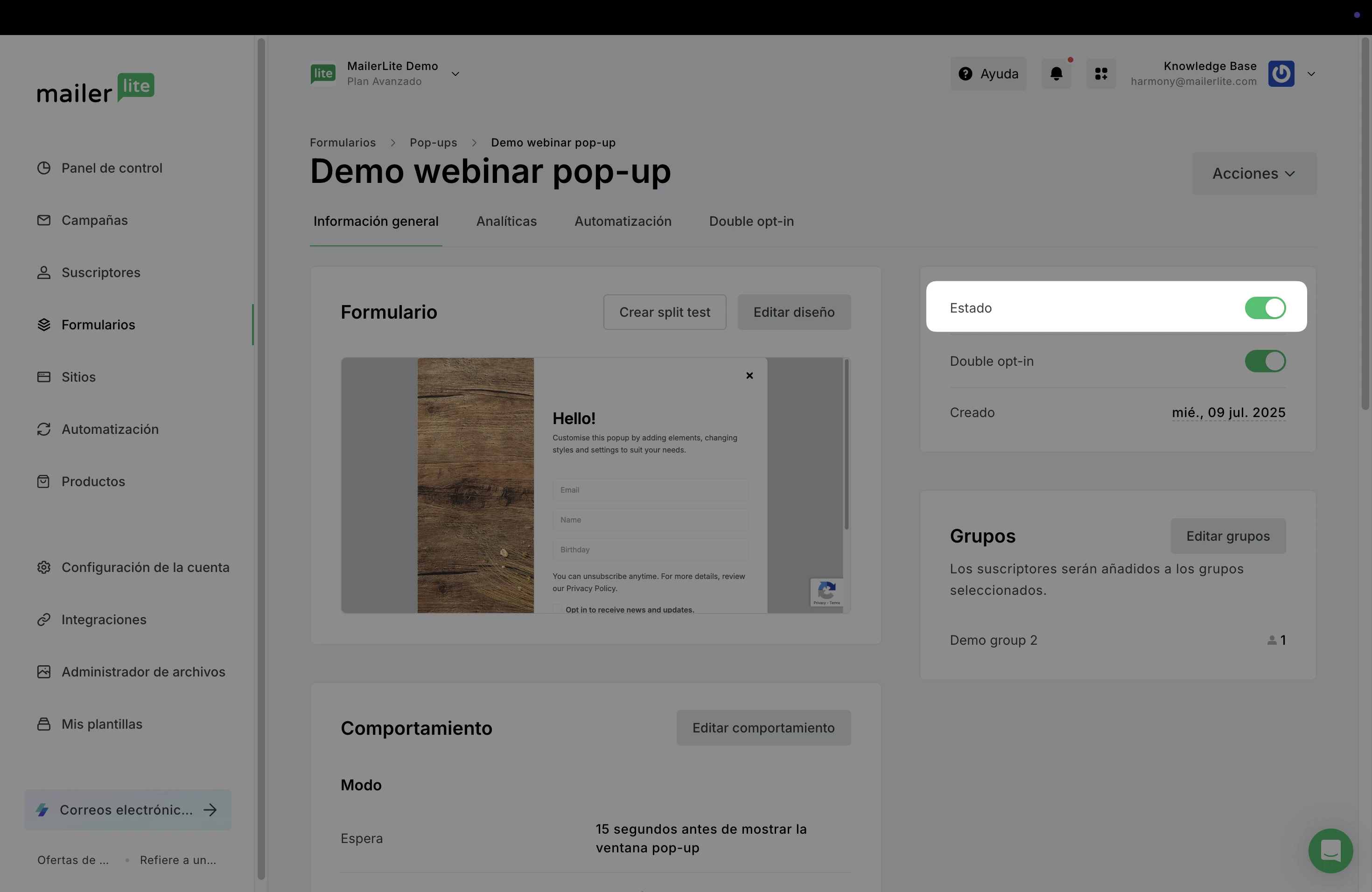
Task: Click the Email field in pop-up preview
Action: coord(650,490)
